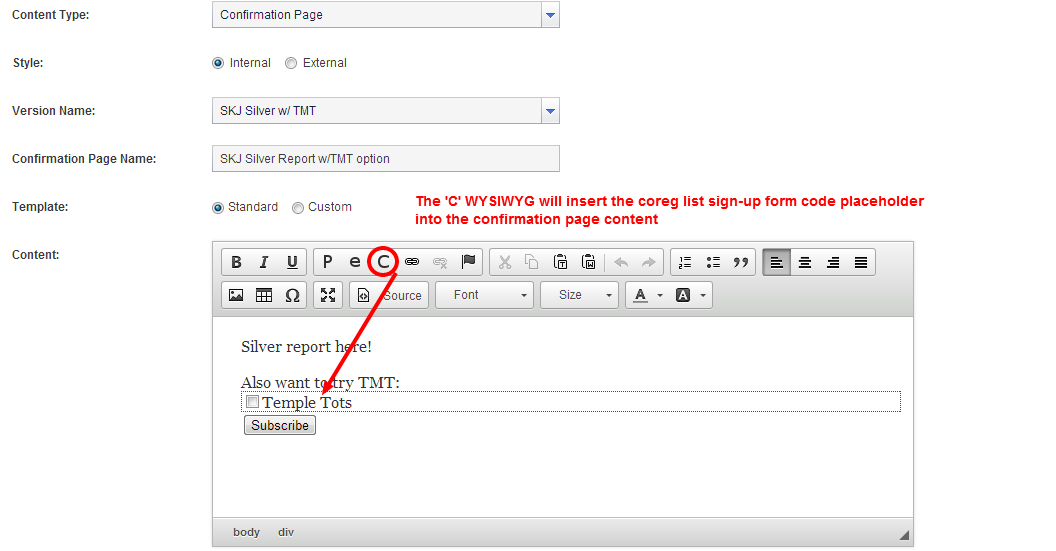Viewport: 1056px width, 551px height.
Task: Select 'body' in the elements path
Action: tap(246, 532)
